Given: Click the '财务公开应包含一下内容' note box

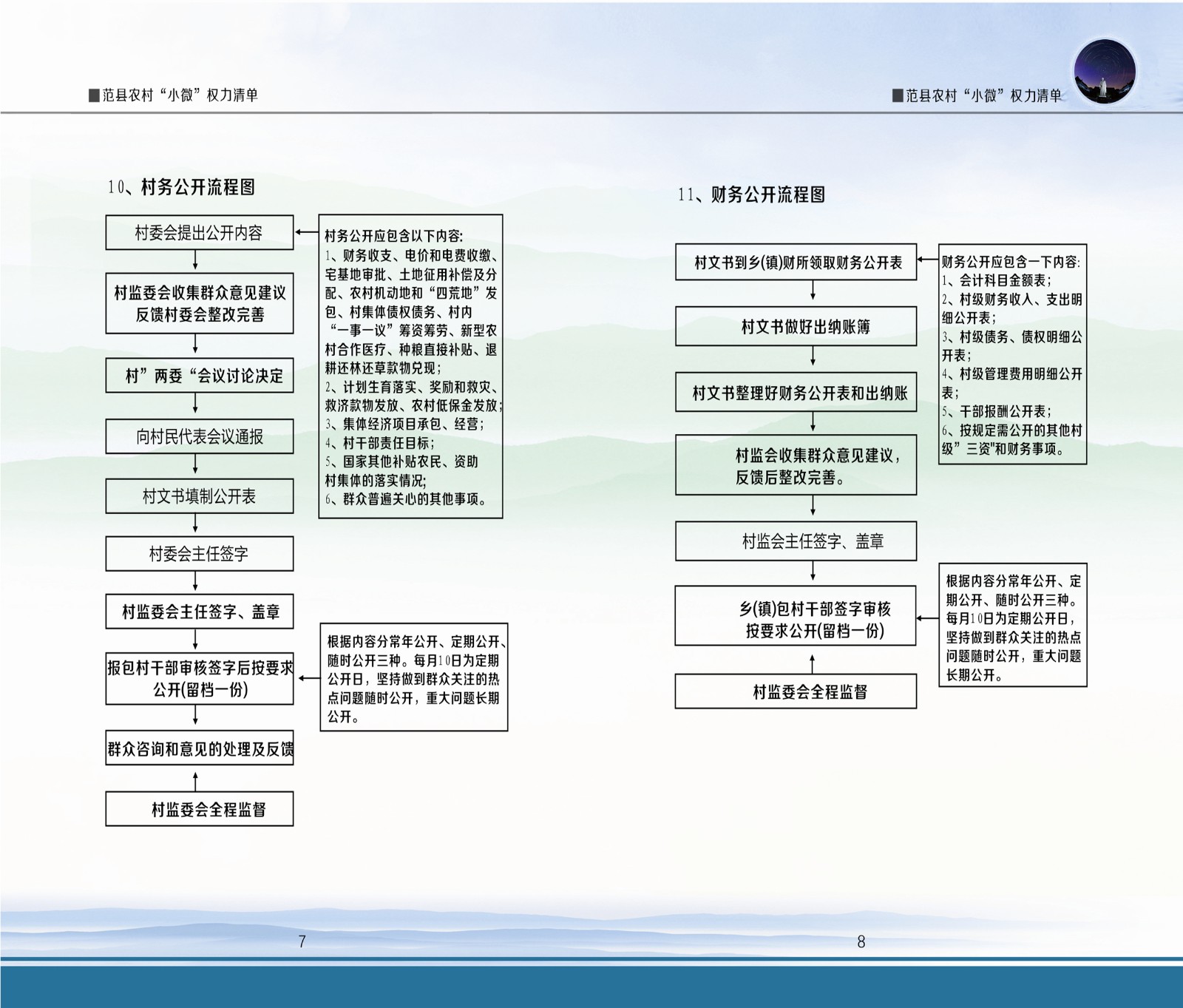Looking at the screenshot, I should [1013, 354].
